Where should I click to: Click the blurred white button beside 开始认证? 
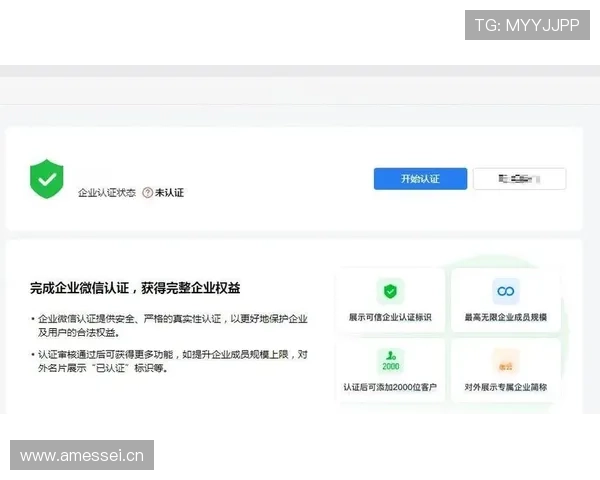point(519,179)
